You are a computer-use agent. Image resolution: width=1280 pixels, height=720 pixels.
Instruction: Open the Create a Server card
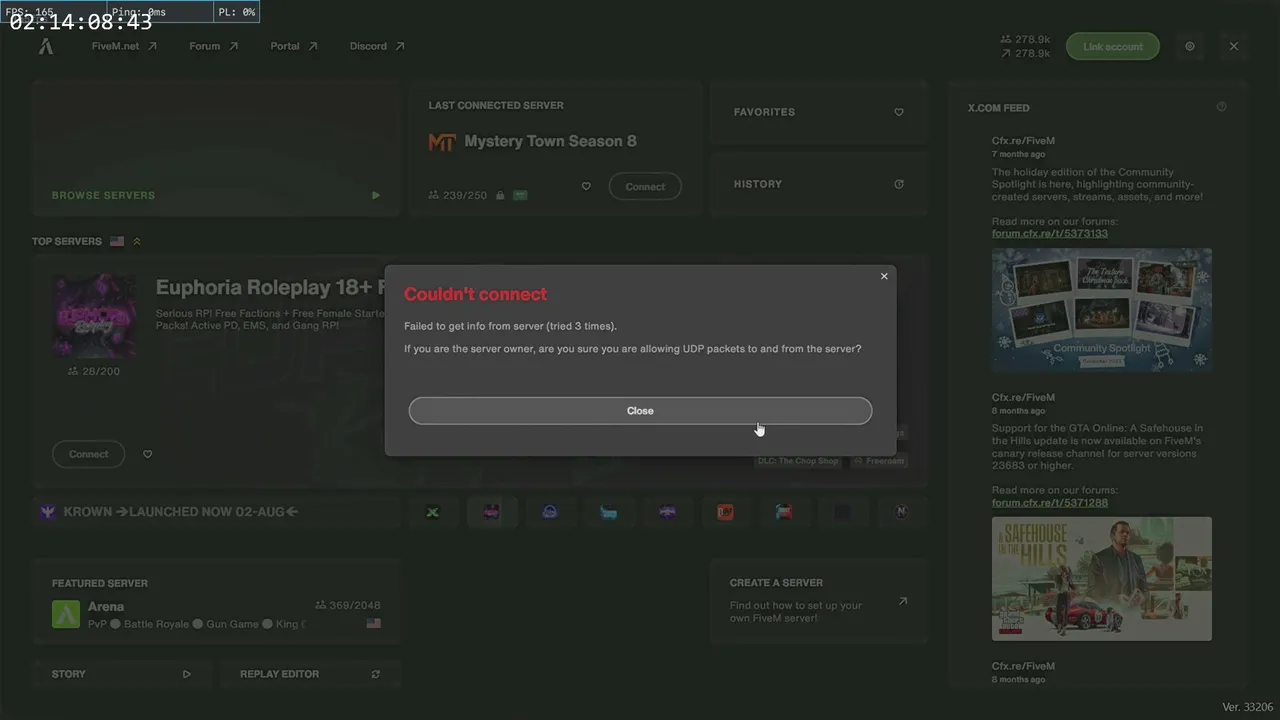(819, 603)
